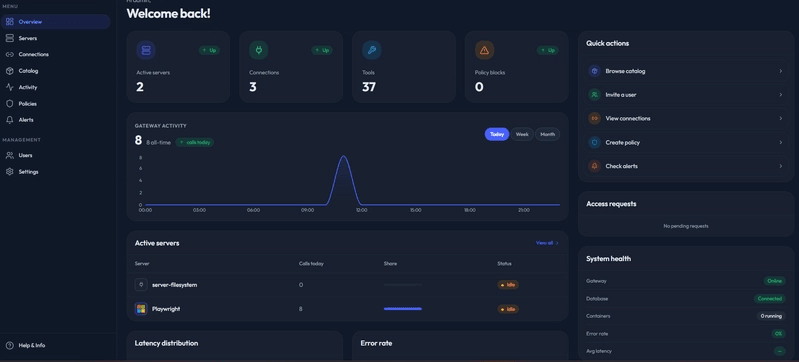Click the Playwright Idle status badge
Viewport: 799px width, 362px height.
(508, 309)
